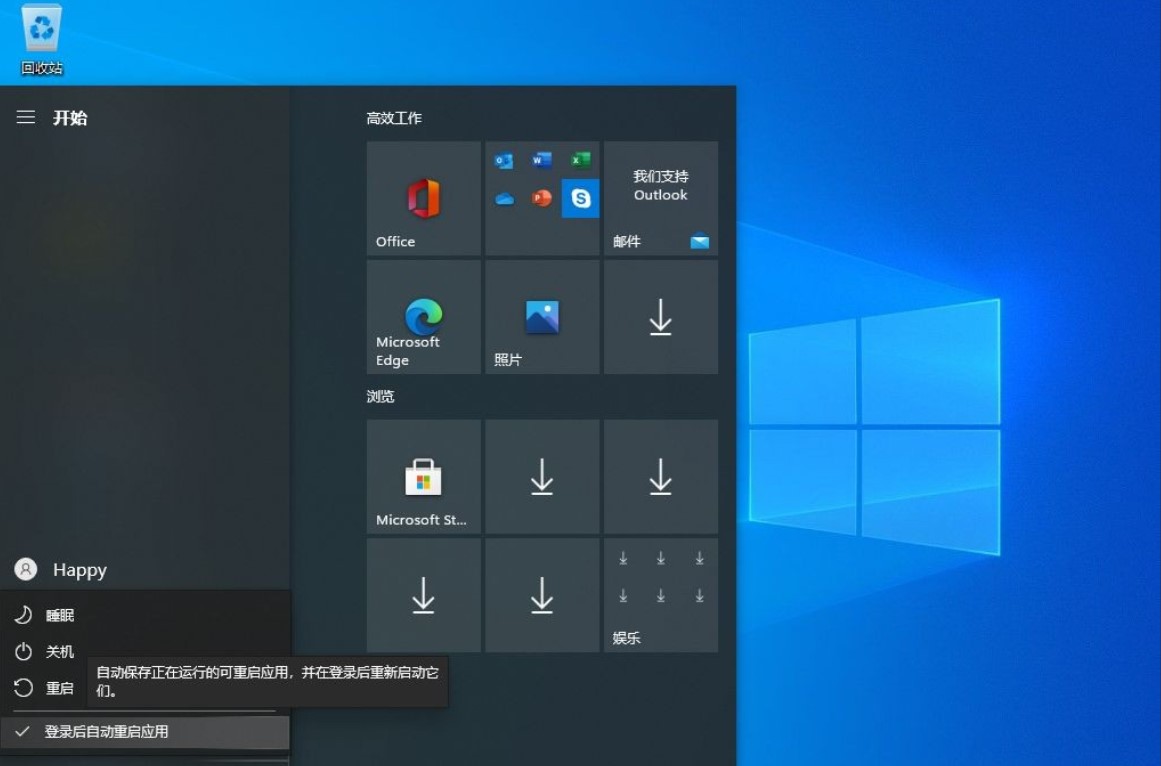Open the Recycle Bin desktop icon

[x=42, y=39]
